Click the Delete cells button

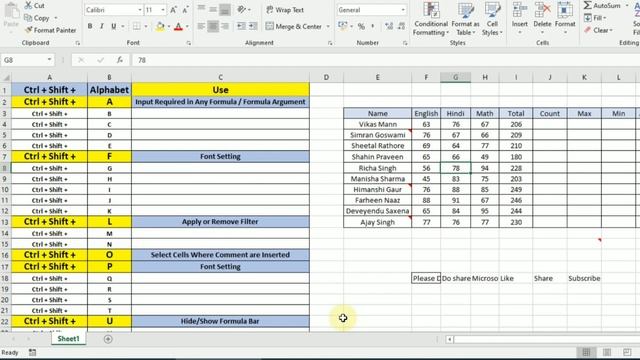click(x=542, y=19)
